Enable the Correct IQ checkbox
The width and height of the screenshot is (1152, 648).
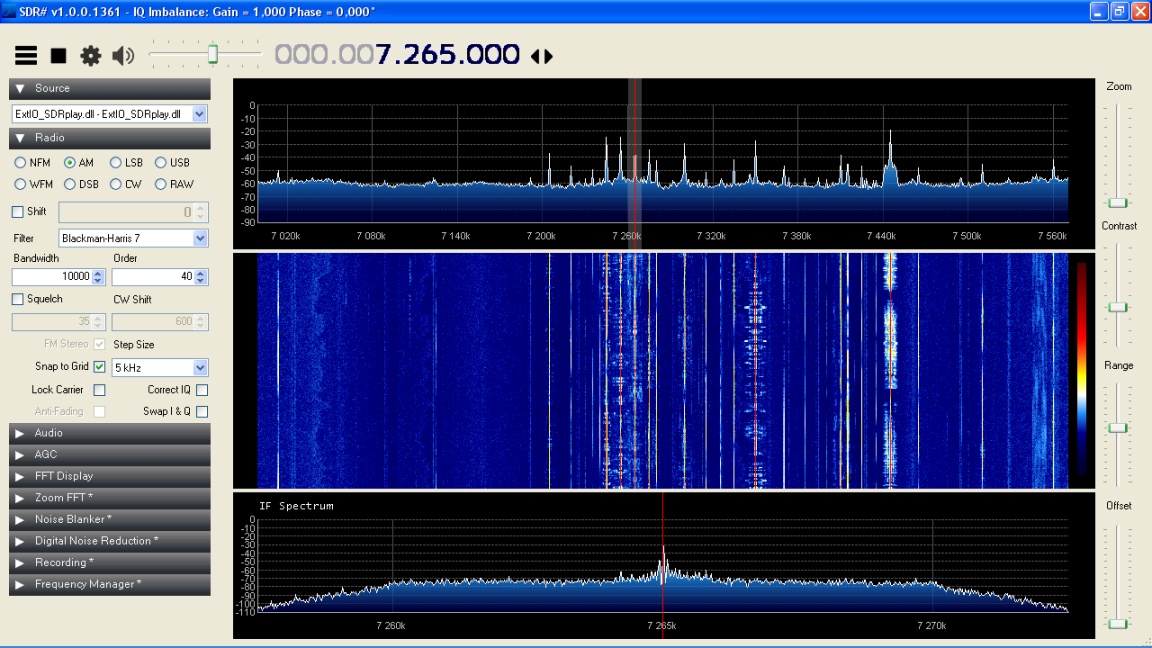point(202,390)
